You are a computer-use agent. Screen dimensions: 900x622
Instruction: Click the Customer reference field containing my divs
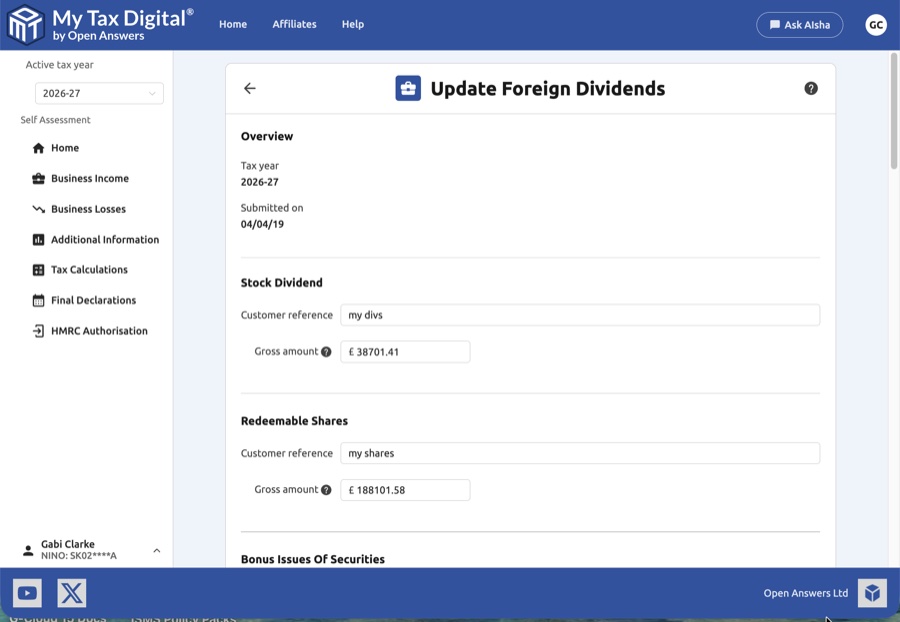pyautogui.click(x=578, y=314)
